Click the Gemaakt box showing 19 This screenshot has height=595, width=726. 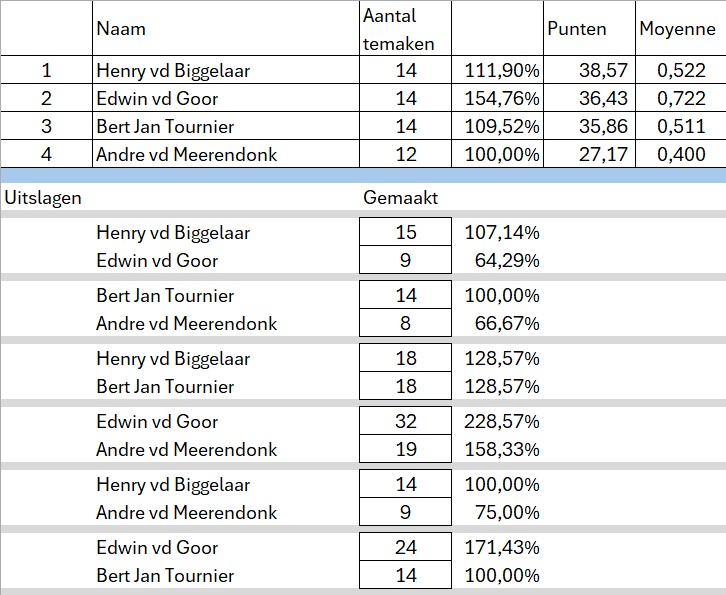405,449
